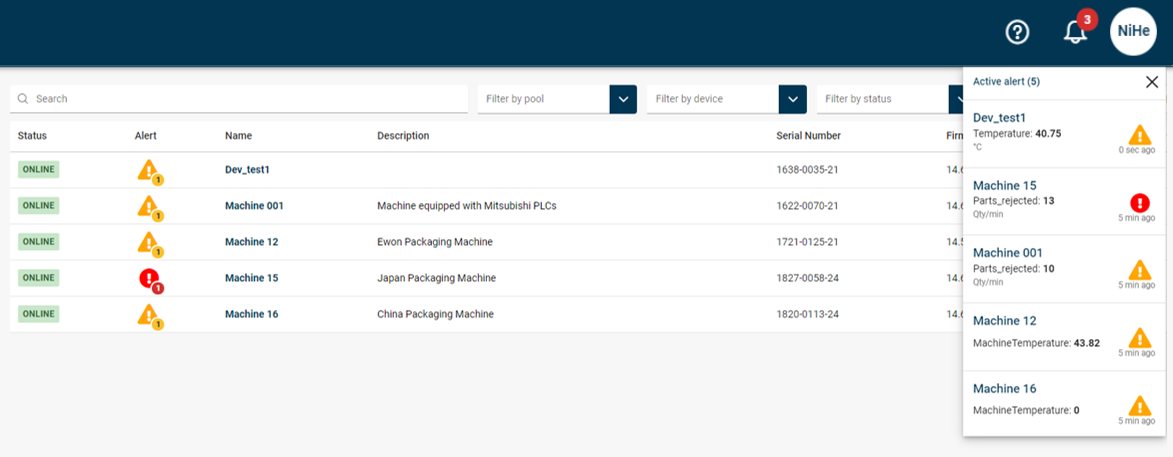Screen dimensions: 1173x457
Task: Click warning alert icon in Machine 001 row
Action: [148, 206]
